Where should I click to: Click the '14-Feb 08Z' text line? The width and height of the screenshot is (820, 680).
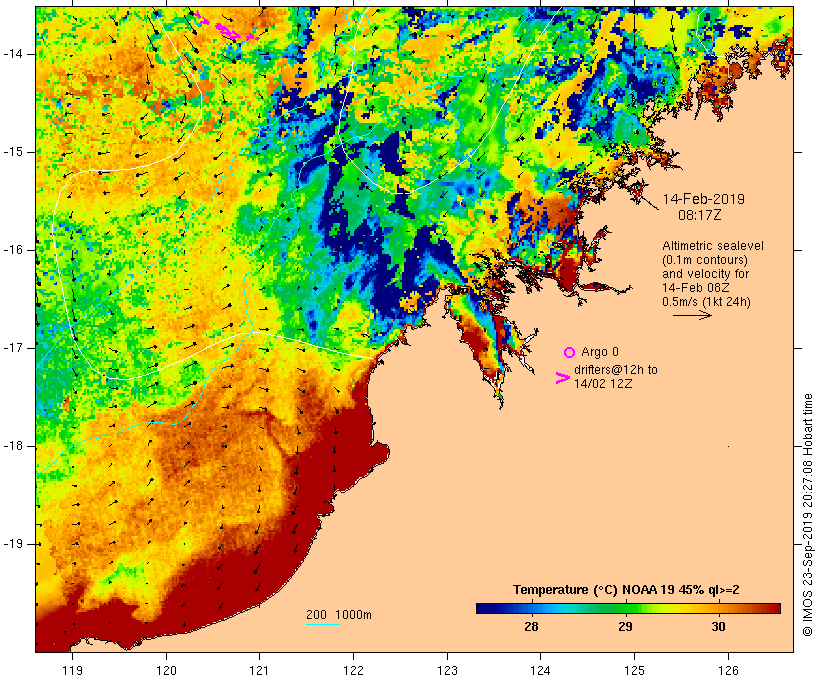[696, 288]
